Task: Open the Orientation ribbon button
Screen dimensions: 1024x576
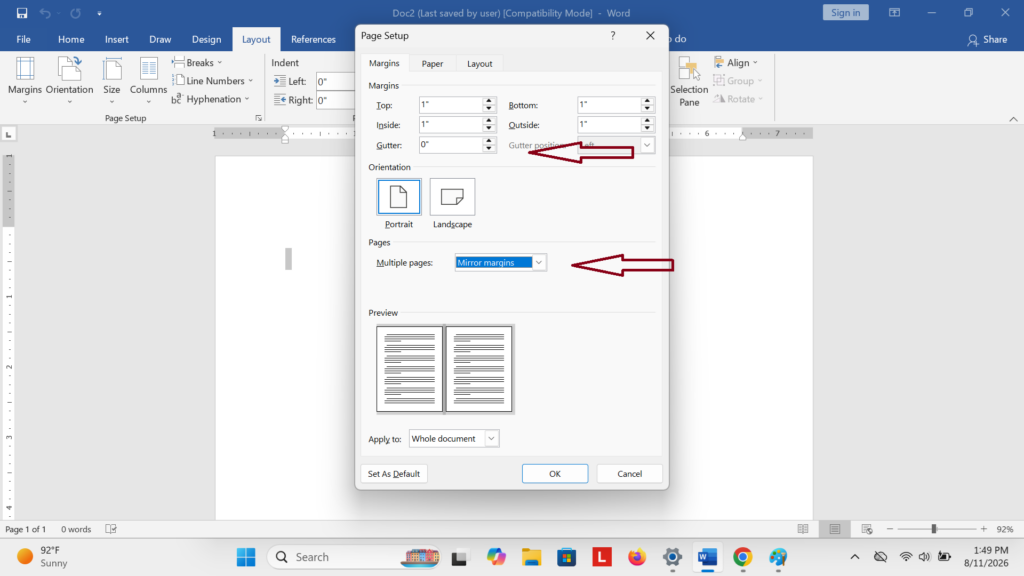Action: tap(69, 80)
